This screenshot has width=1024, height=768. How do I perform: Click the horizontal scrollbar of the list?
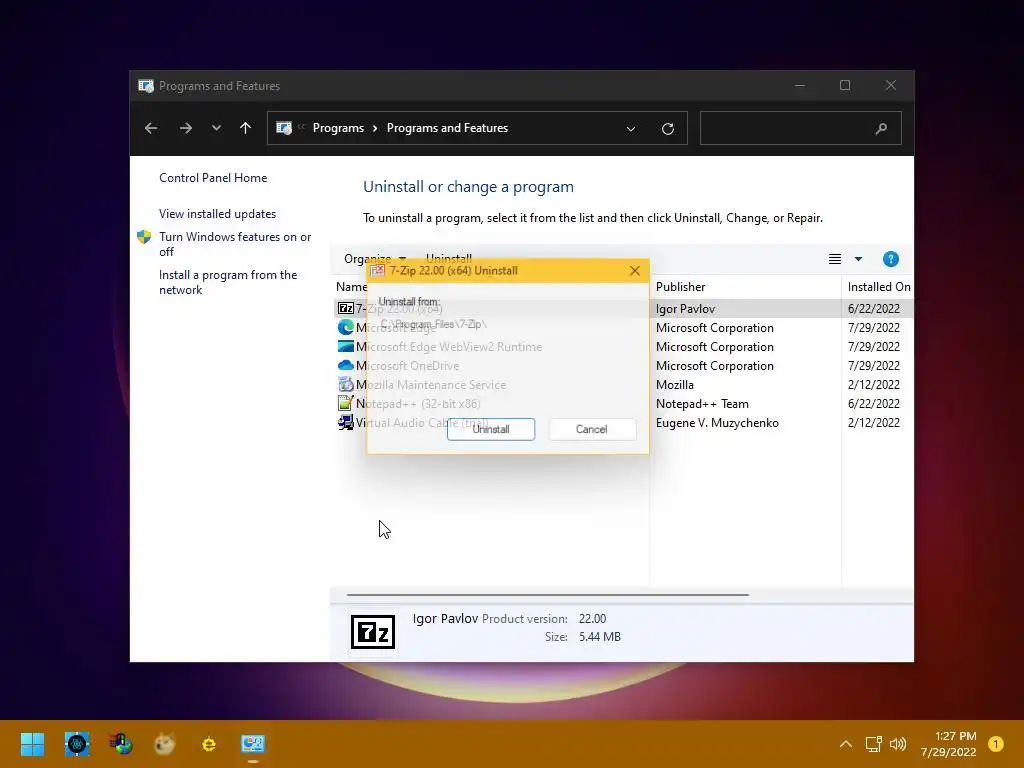point(547,595)
